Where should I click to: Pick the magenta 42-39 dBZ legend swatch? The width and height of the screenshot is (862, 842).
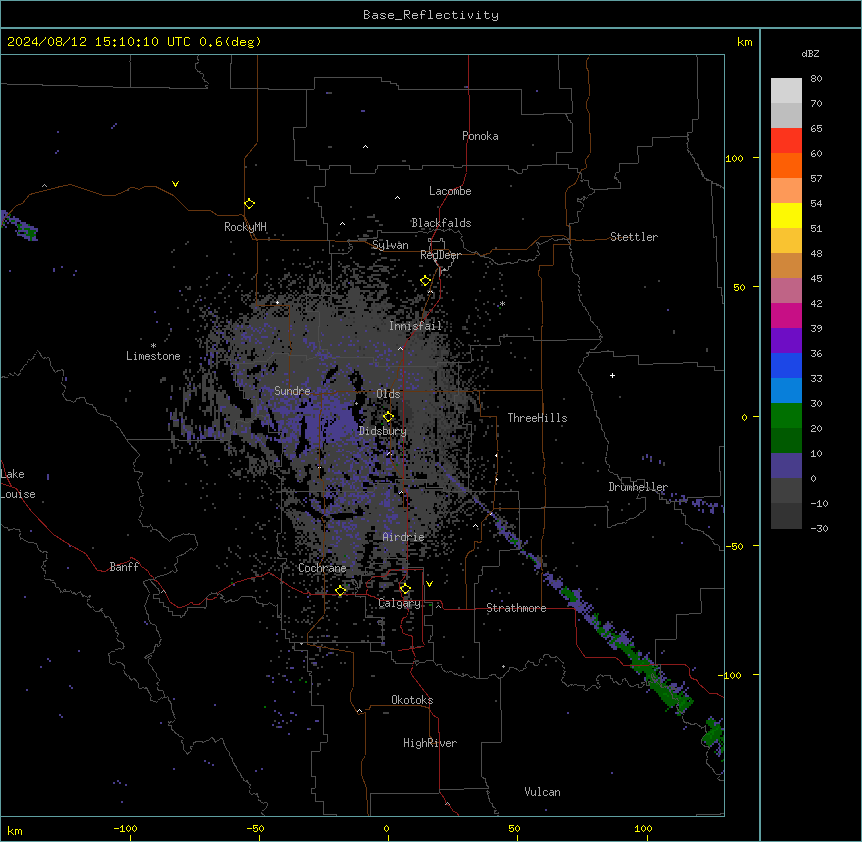click(x=786, y=315)
